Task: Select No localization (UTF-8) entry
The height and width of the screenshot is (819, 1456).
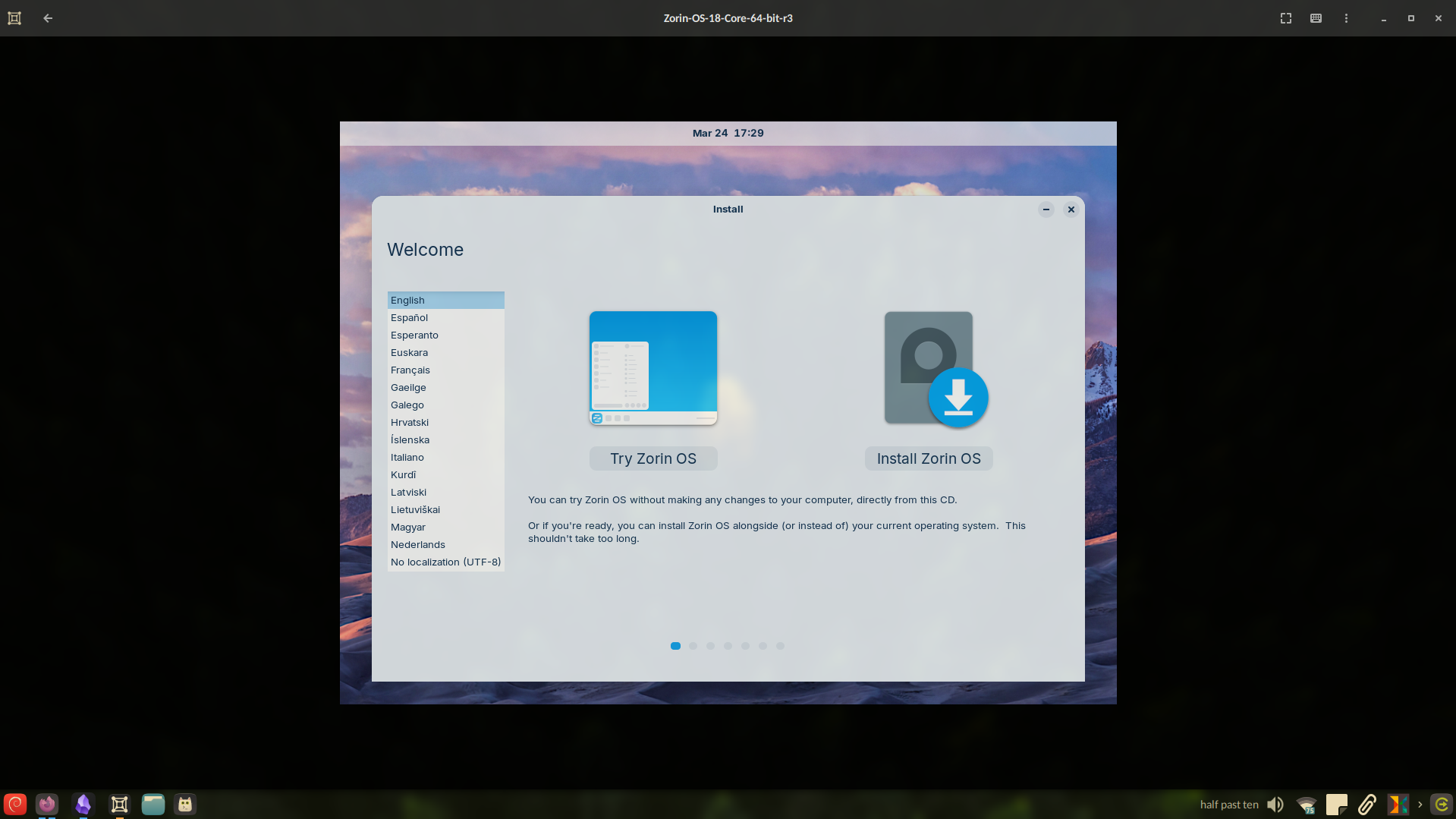Action: pos(446,562)
